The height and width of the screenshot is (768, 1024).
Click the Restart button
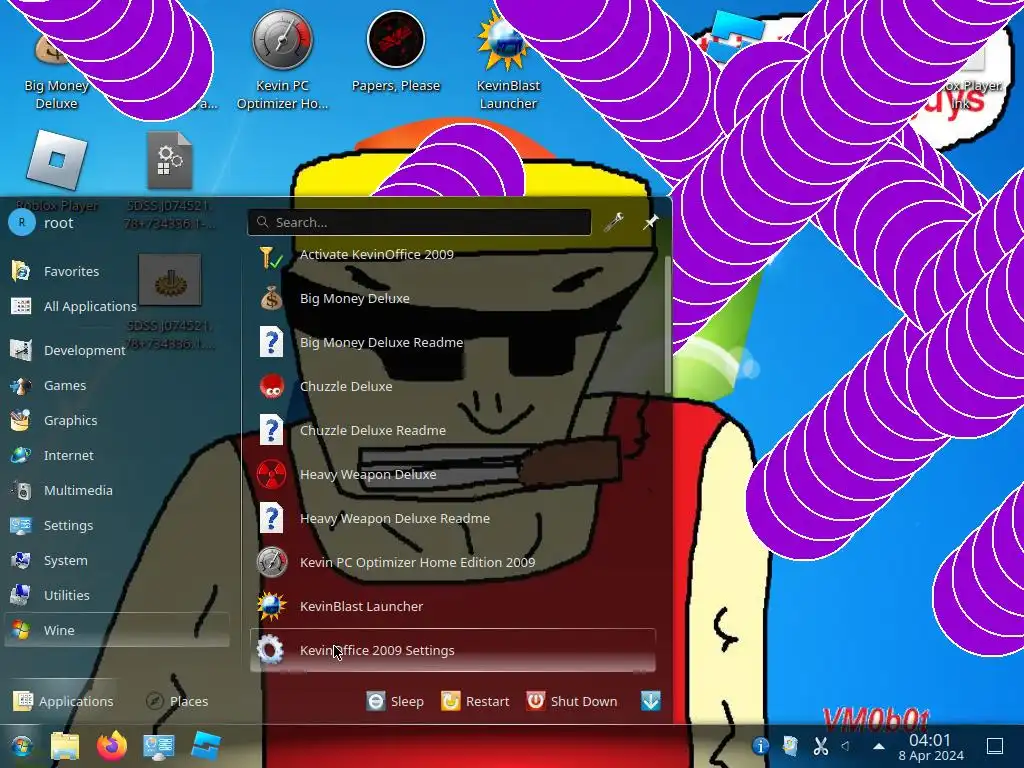click(x=475, y=701)
